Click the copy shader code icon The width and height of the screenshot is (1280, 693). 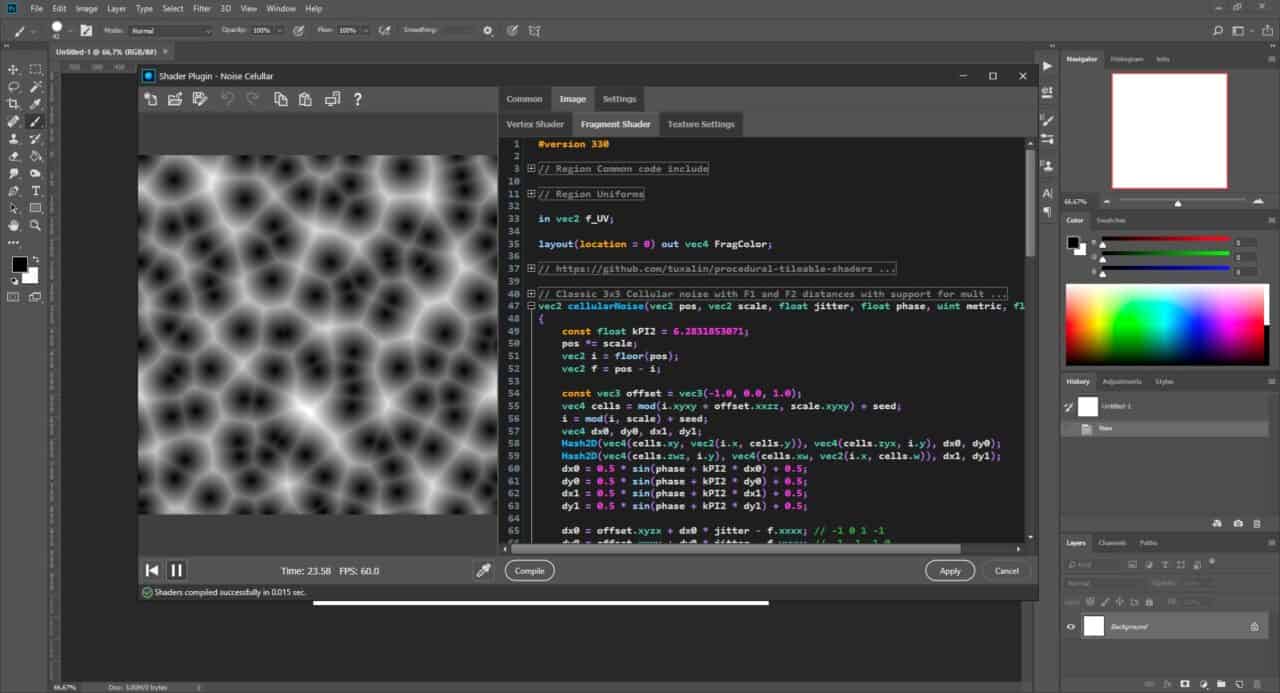point(281,99)
